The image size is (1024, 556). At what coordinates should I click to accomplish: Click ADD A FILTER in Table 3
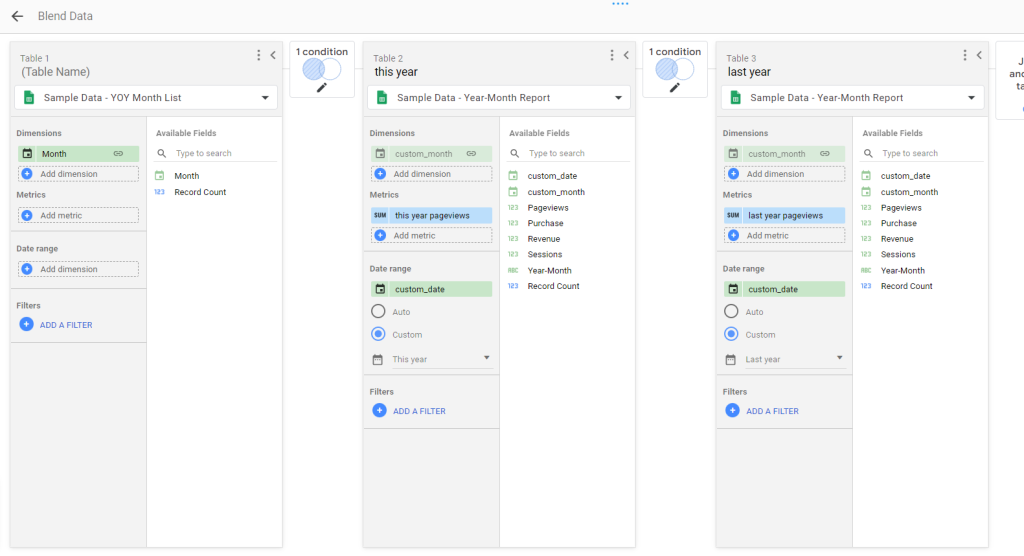coord(771,411)
